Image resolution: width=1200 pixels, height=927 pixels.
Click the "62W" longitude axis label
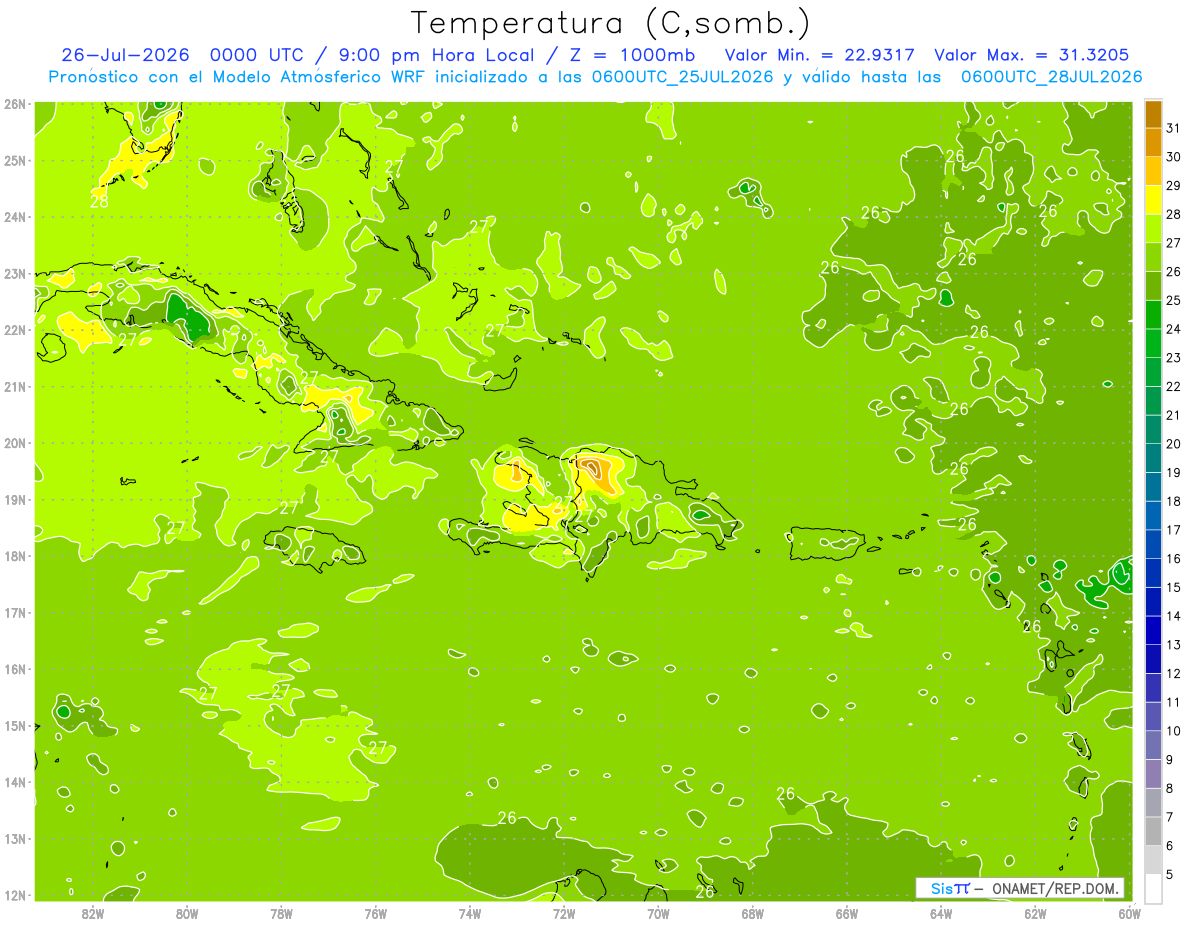[1036, 913]
